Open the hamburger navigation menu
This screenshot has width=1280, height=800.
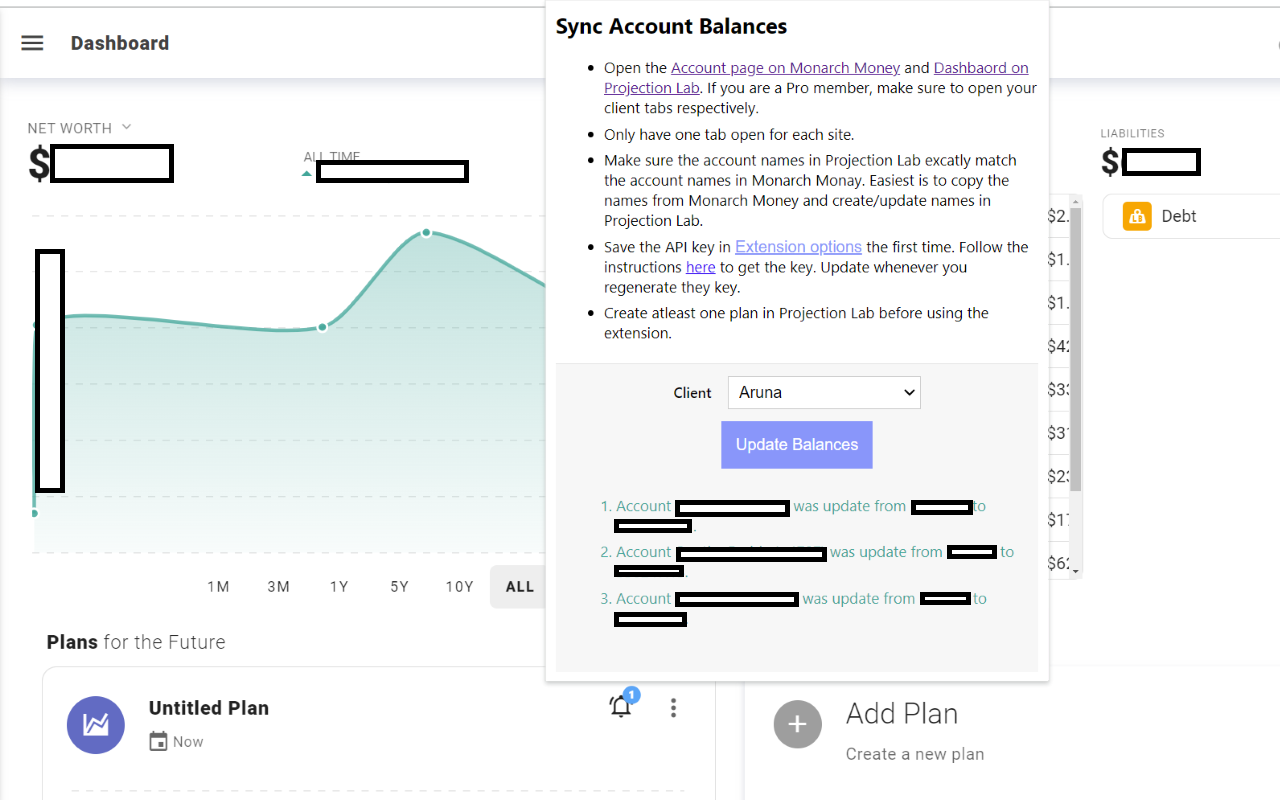coord(32,43)
